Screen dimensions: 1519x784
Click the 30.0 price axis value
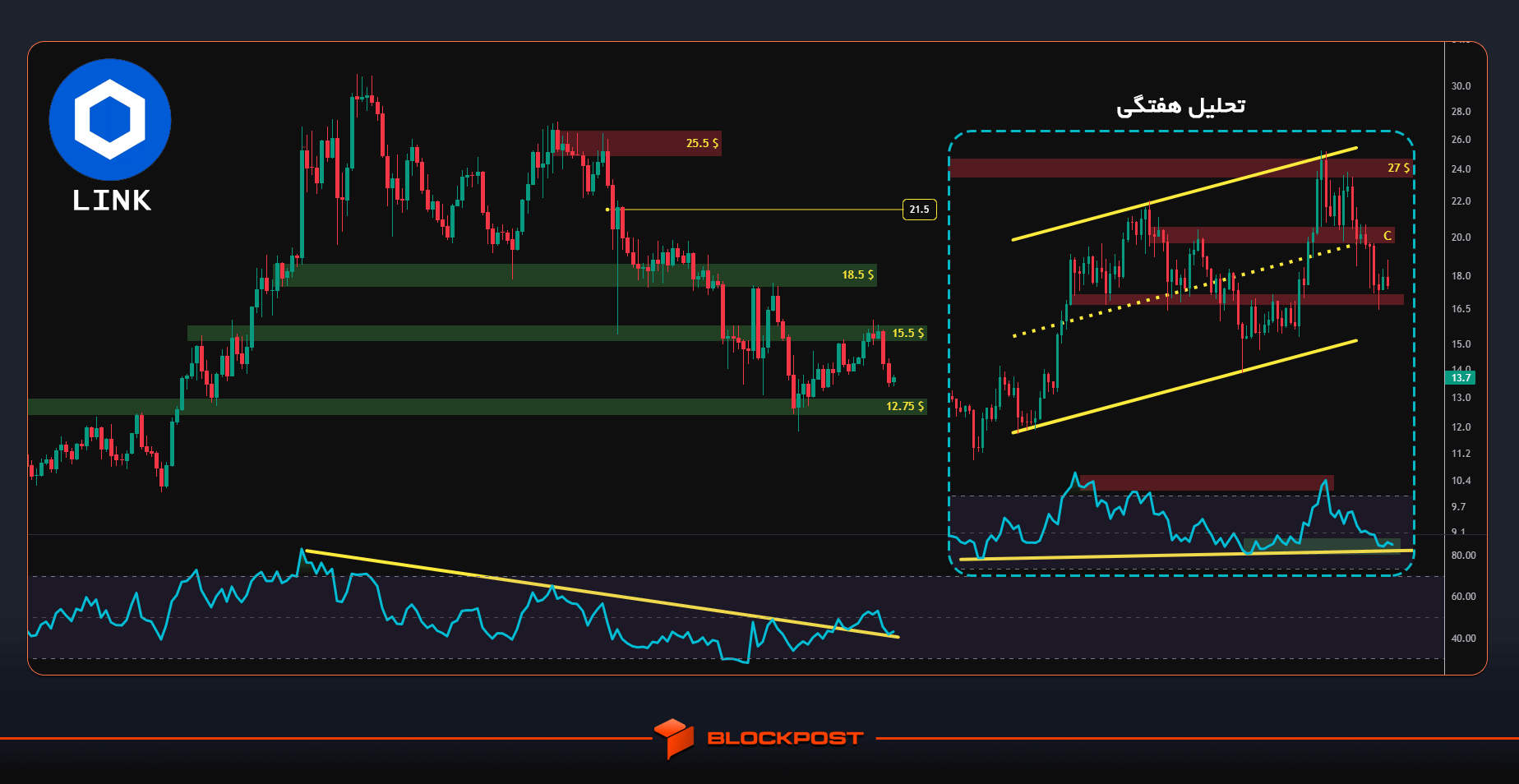1461,86
